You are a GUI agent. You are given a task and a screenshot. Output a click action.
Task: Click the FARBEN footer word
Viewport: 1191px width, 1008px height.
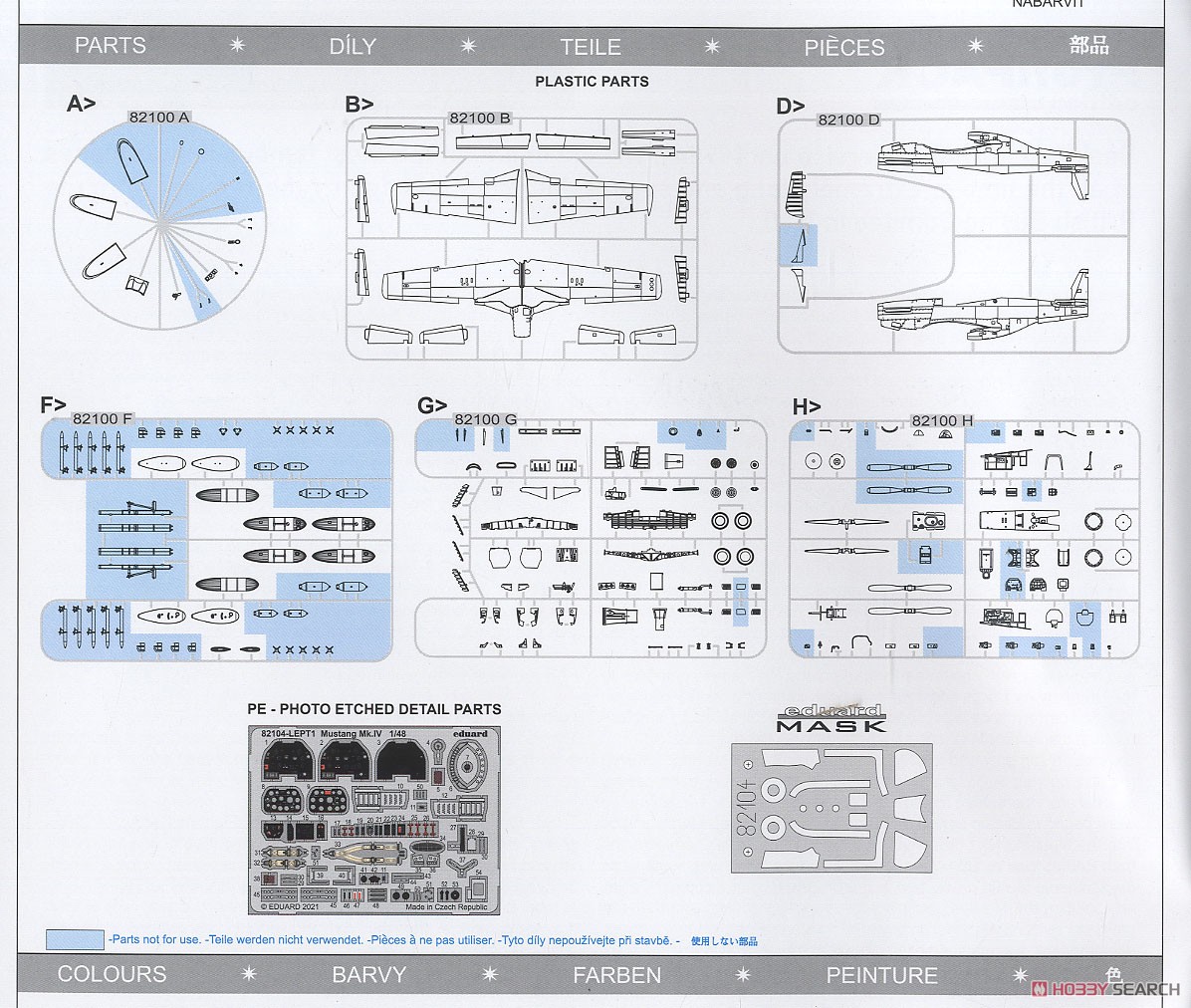[616, 975]
